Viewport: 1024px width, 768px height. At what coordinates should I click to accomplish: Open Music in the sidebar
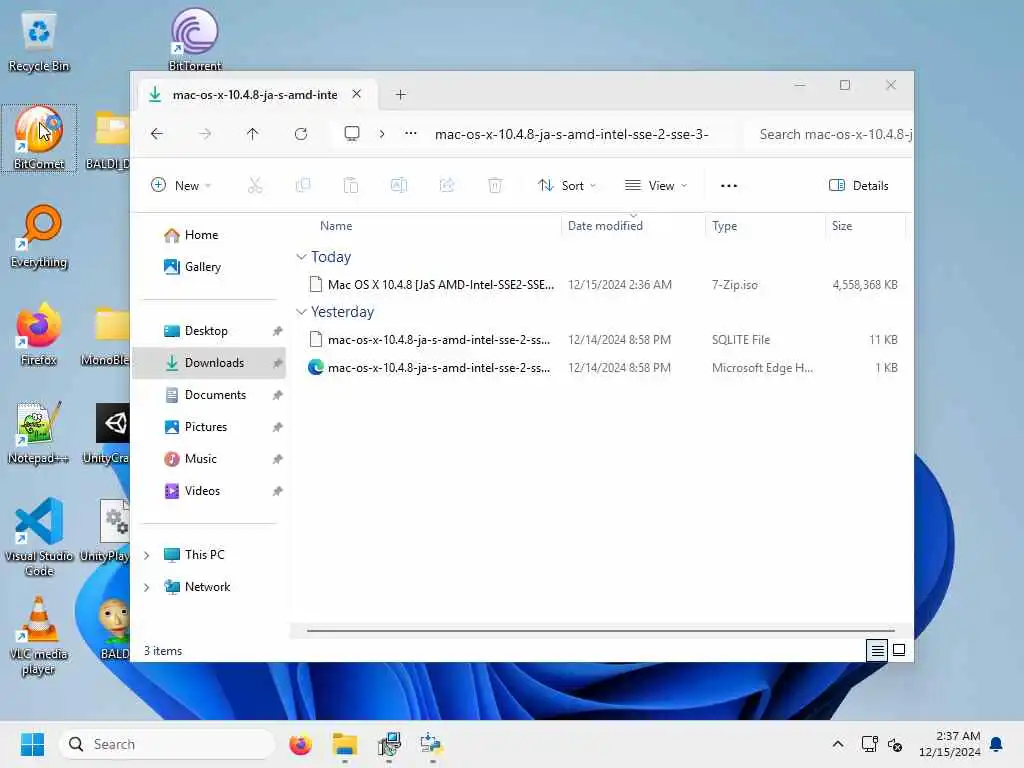(x=210, y=459)
